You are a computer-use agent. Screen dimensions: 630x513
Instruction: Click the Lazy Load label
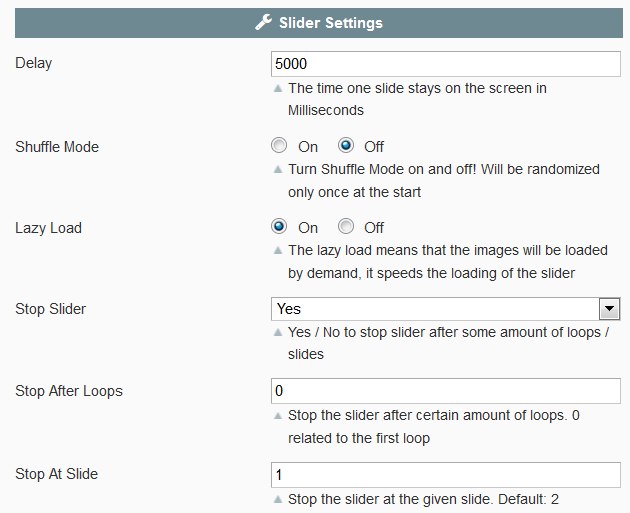(49, 228)
